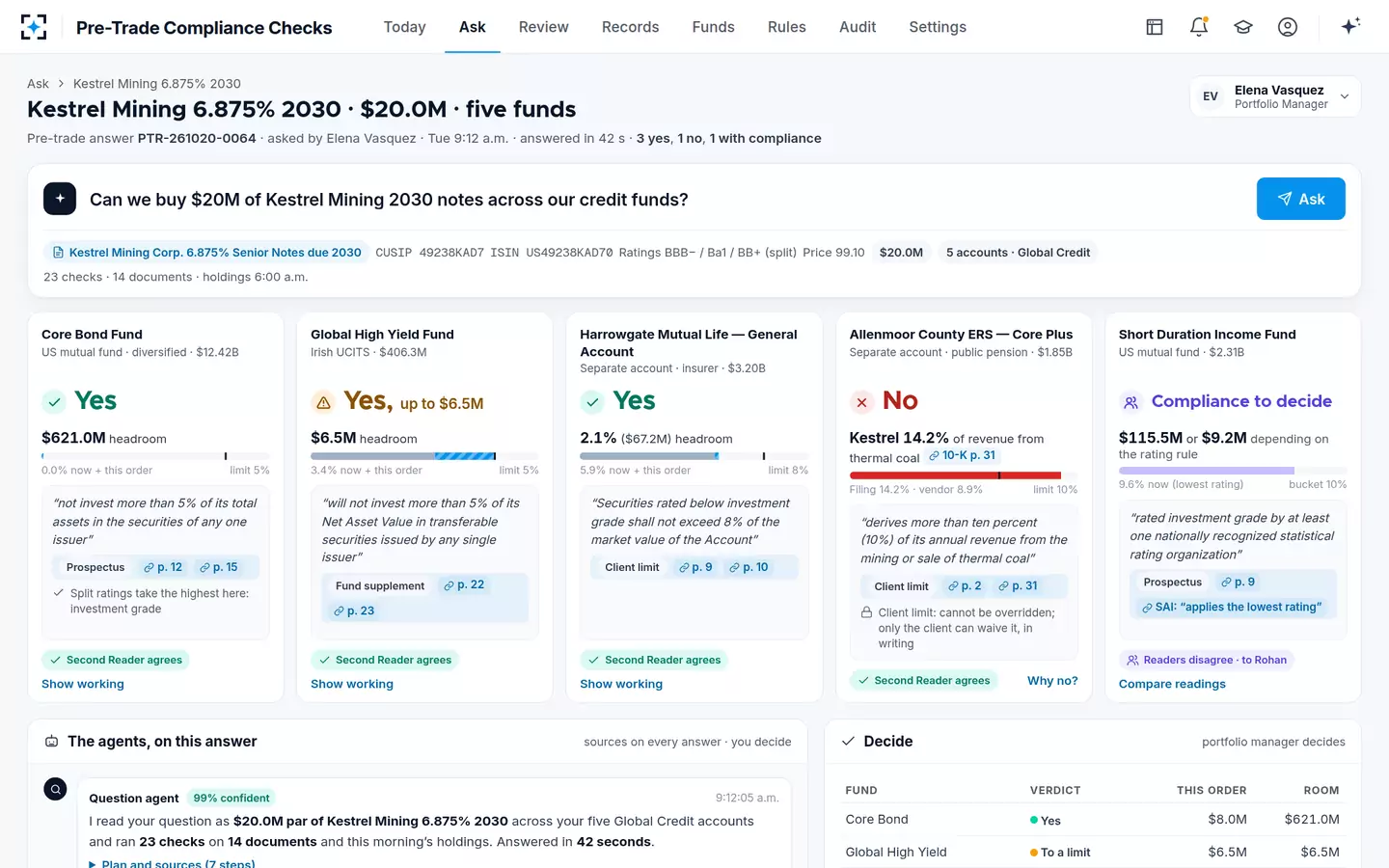Open the Review tab
Screen dimensions: 1389x868
(x=544, y=27)
